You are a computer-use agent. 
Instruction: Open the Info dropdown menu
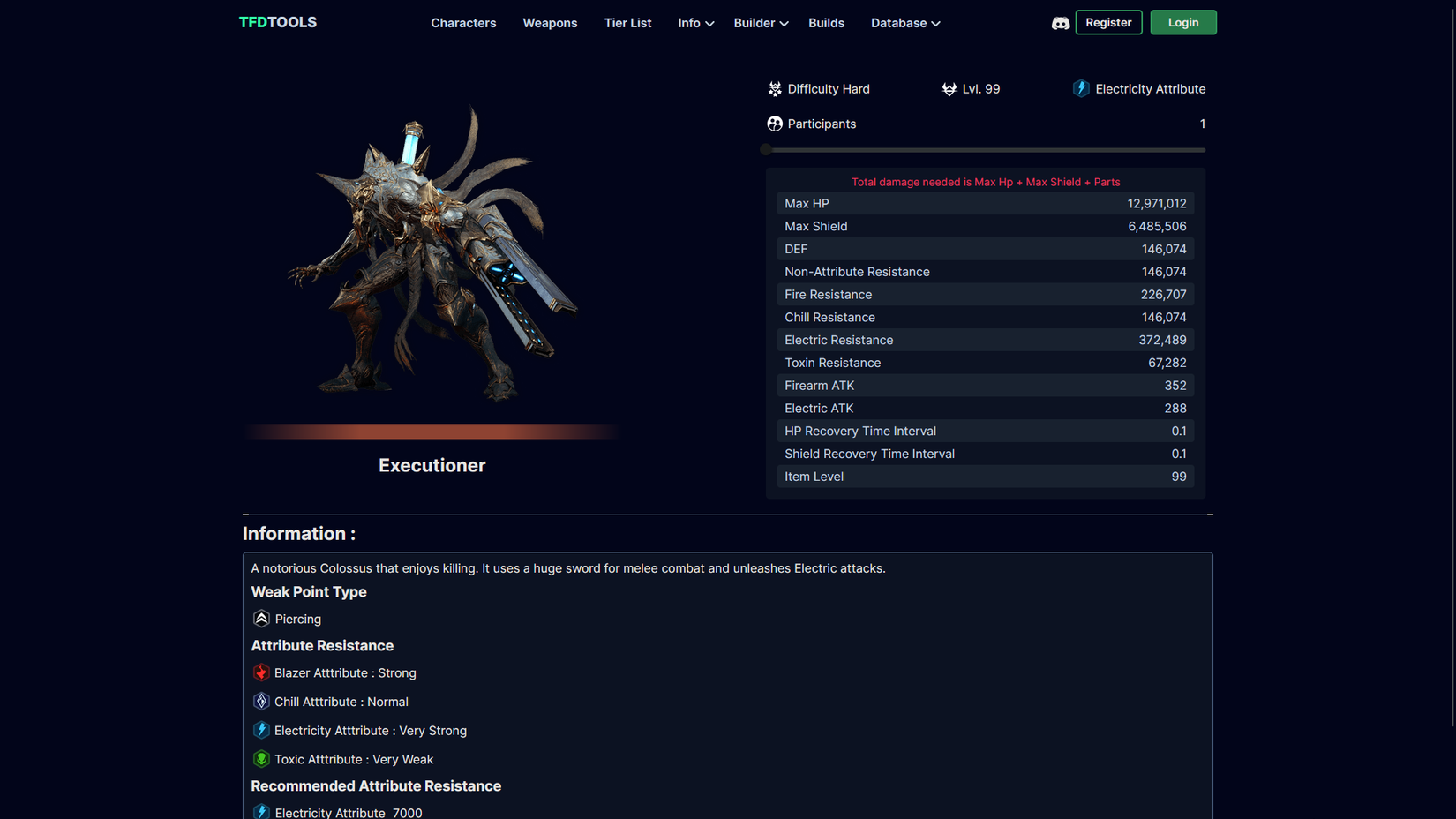pyautogui.click(x=695, y=23)
